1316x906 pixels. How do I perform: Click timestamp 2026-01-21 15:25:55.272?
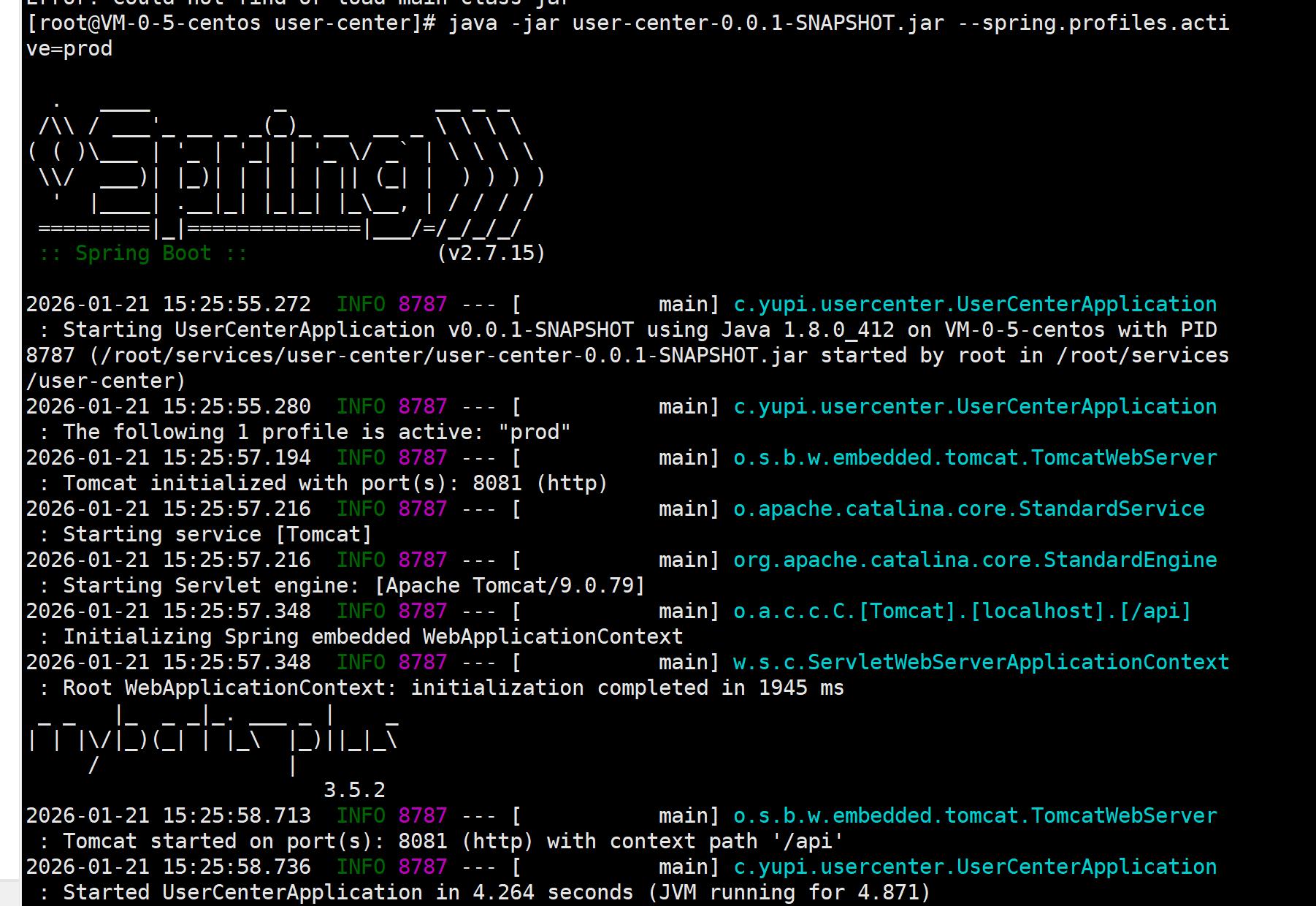[169, 304]
